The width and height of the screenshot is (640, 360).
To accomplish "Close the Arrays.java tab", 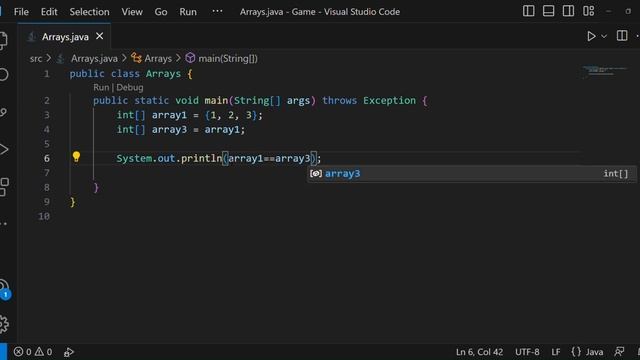I will (100, 36).
